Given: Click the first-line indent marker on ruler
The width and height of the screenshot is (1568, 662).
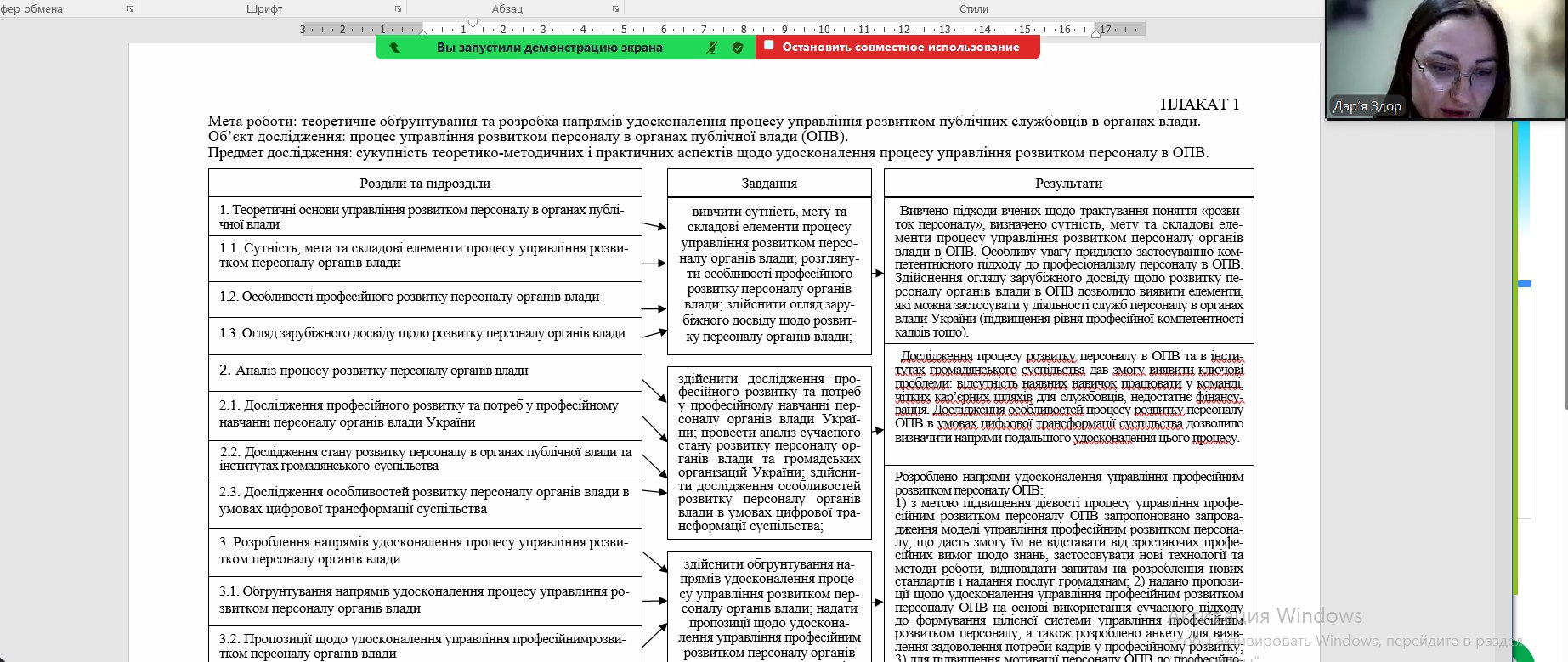Looking at the screenshot, I should pyautogui.click(x=473, y=24).
